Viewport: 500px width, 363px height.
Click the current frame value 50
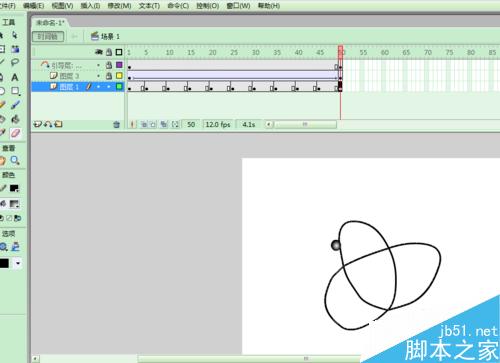[191, 124]
